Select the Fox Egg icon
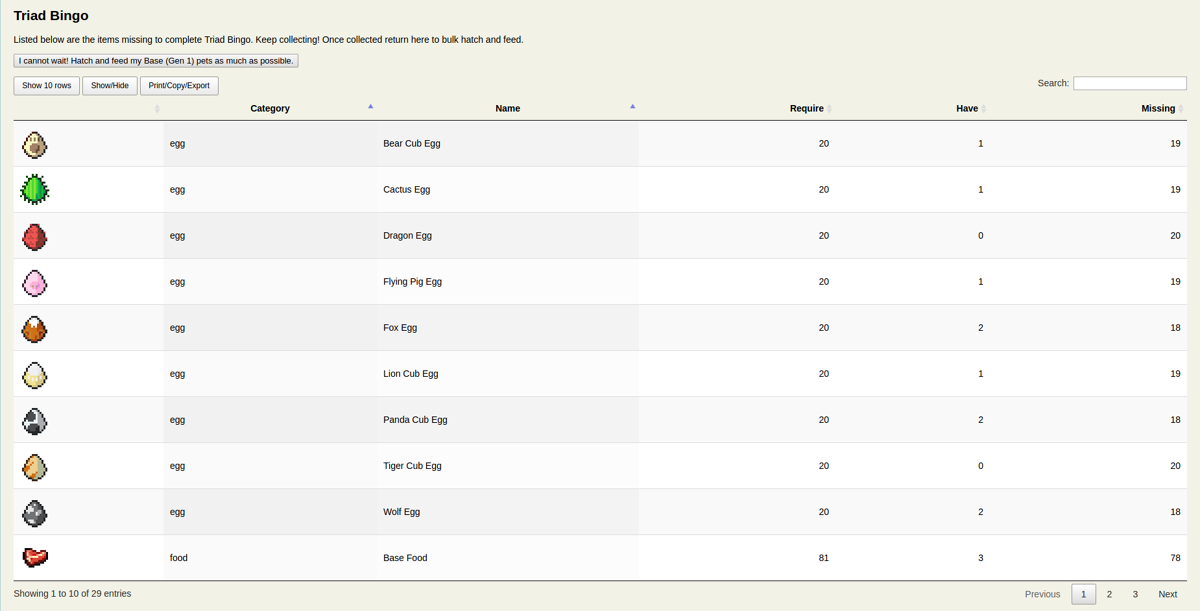This screenshot has width=1200, height=611. tap(34, 328)
